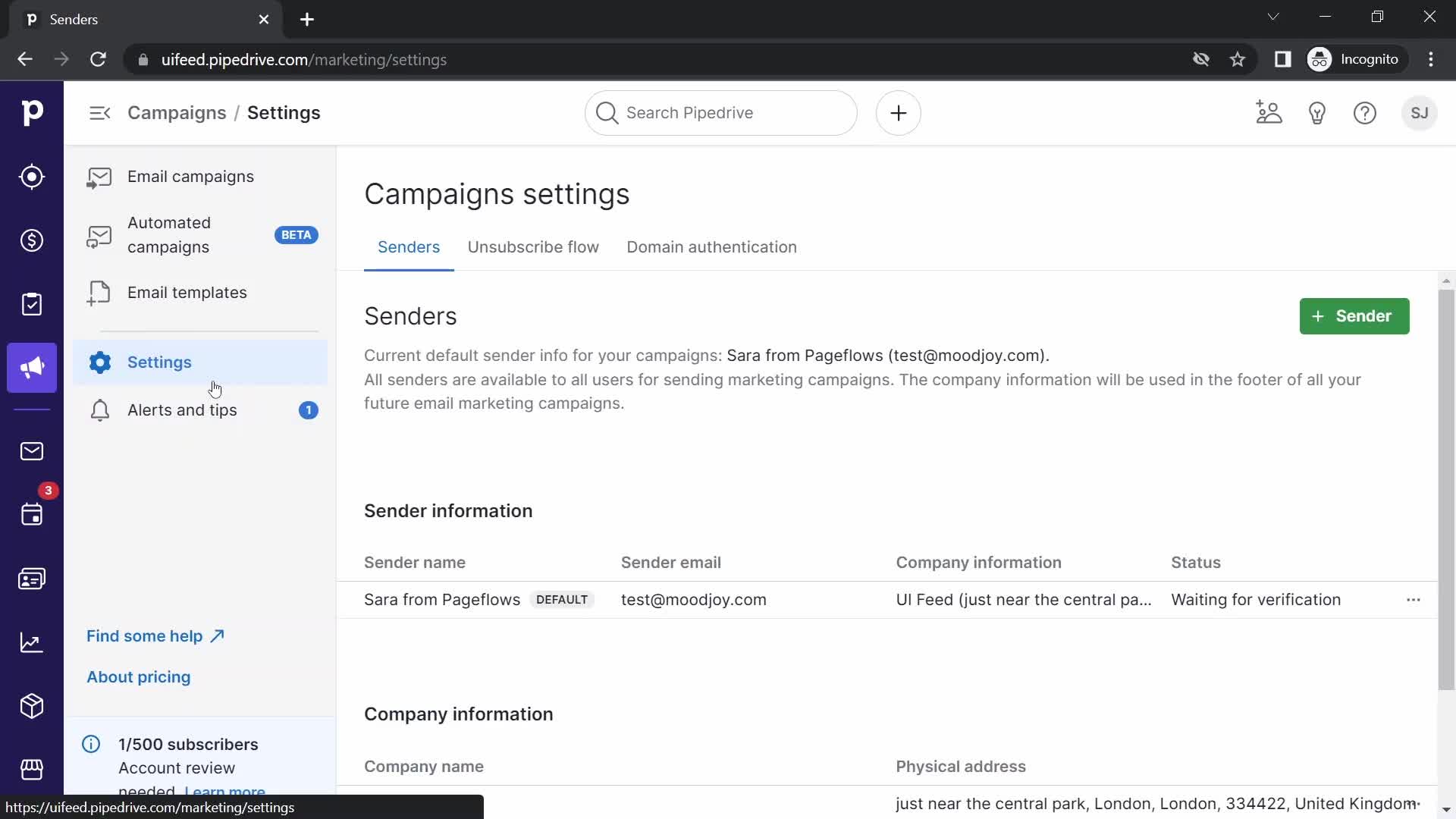Click the Learn more account review link

pos(224,791)
